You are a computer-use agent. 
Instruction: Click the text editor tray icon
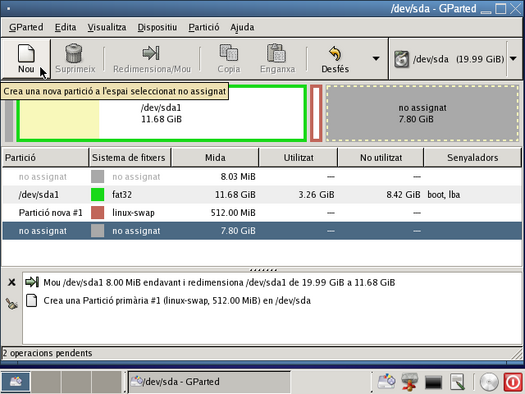[457, 382]
